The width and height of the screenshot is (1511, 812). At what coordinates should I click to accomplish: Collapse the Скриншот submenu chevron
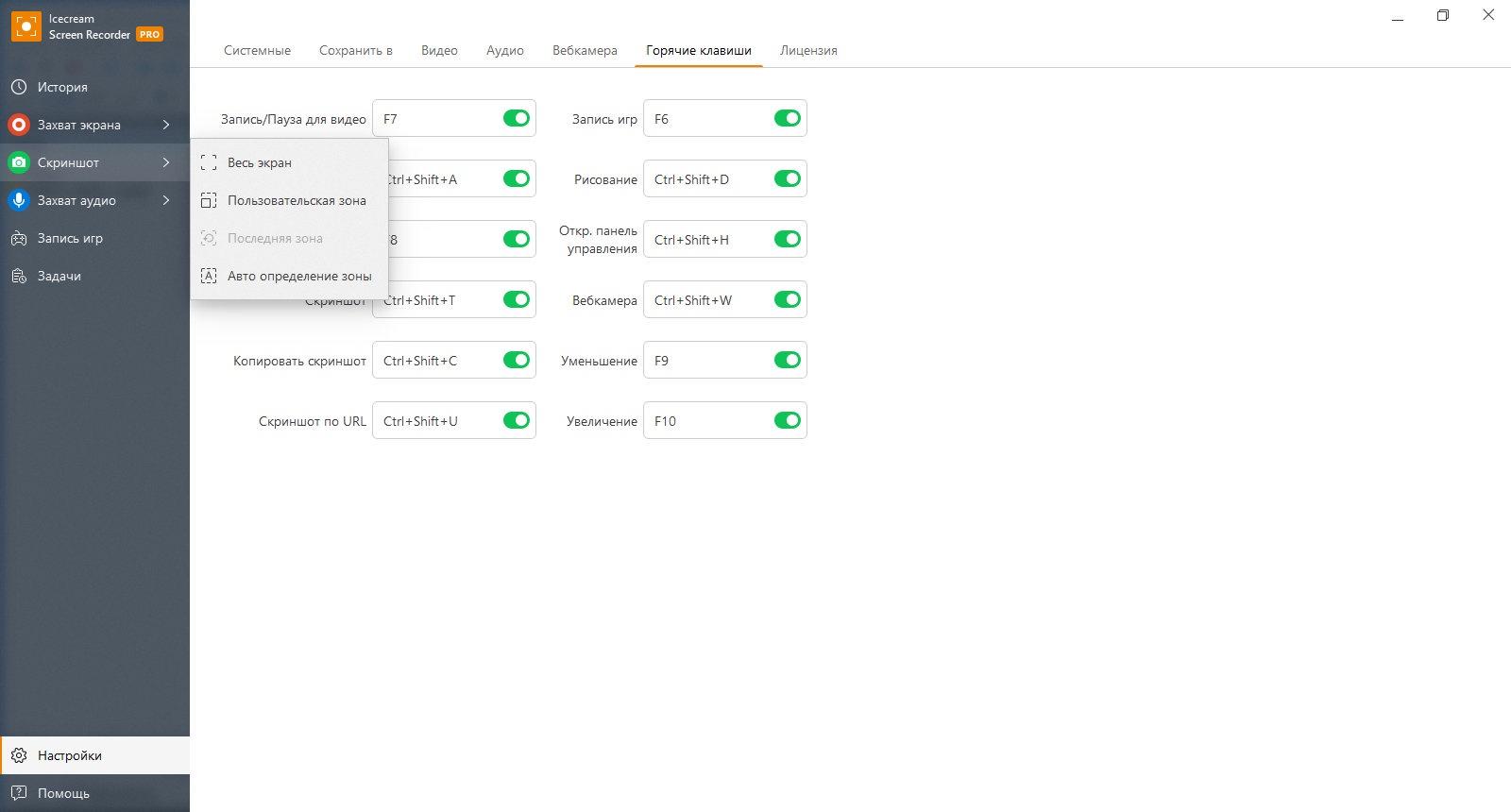(x=166, y=162)
